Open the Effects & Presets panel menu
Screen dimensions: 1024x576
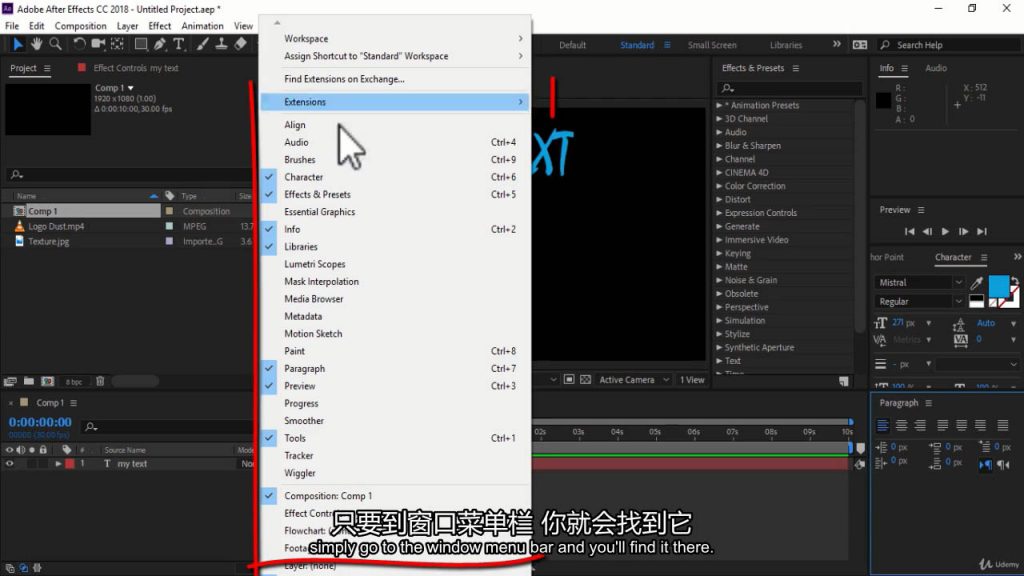click(795, 68)
